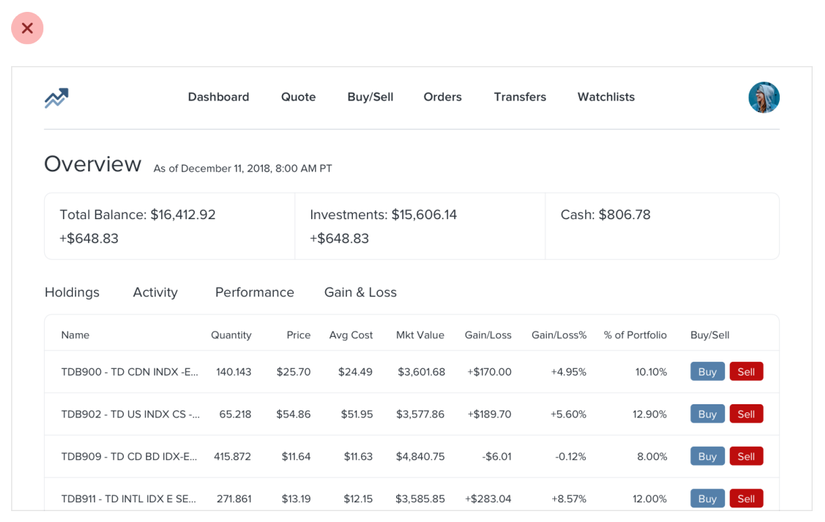Image resolution: width=825 pixels, height=522 pixels.
Task: Buy TDB909 - TD CD BD IDX
Action: coord(707,456)
